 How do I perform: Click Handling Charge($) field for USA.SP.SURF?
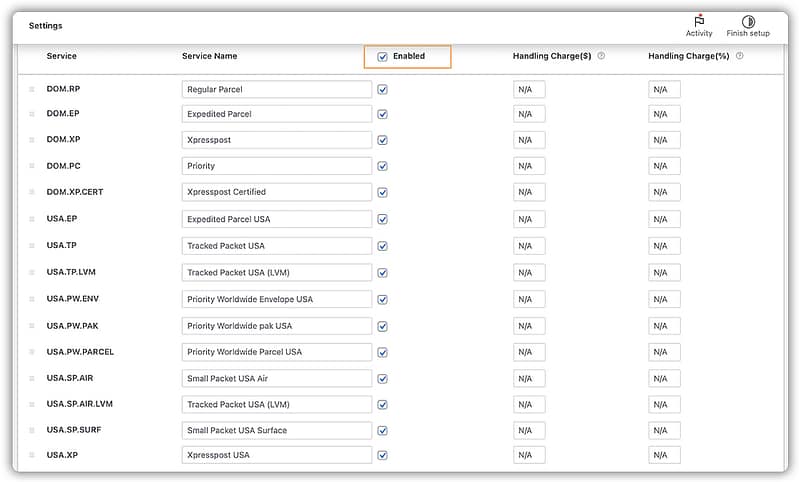pos(529,431)
